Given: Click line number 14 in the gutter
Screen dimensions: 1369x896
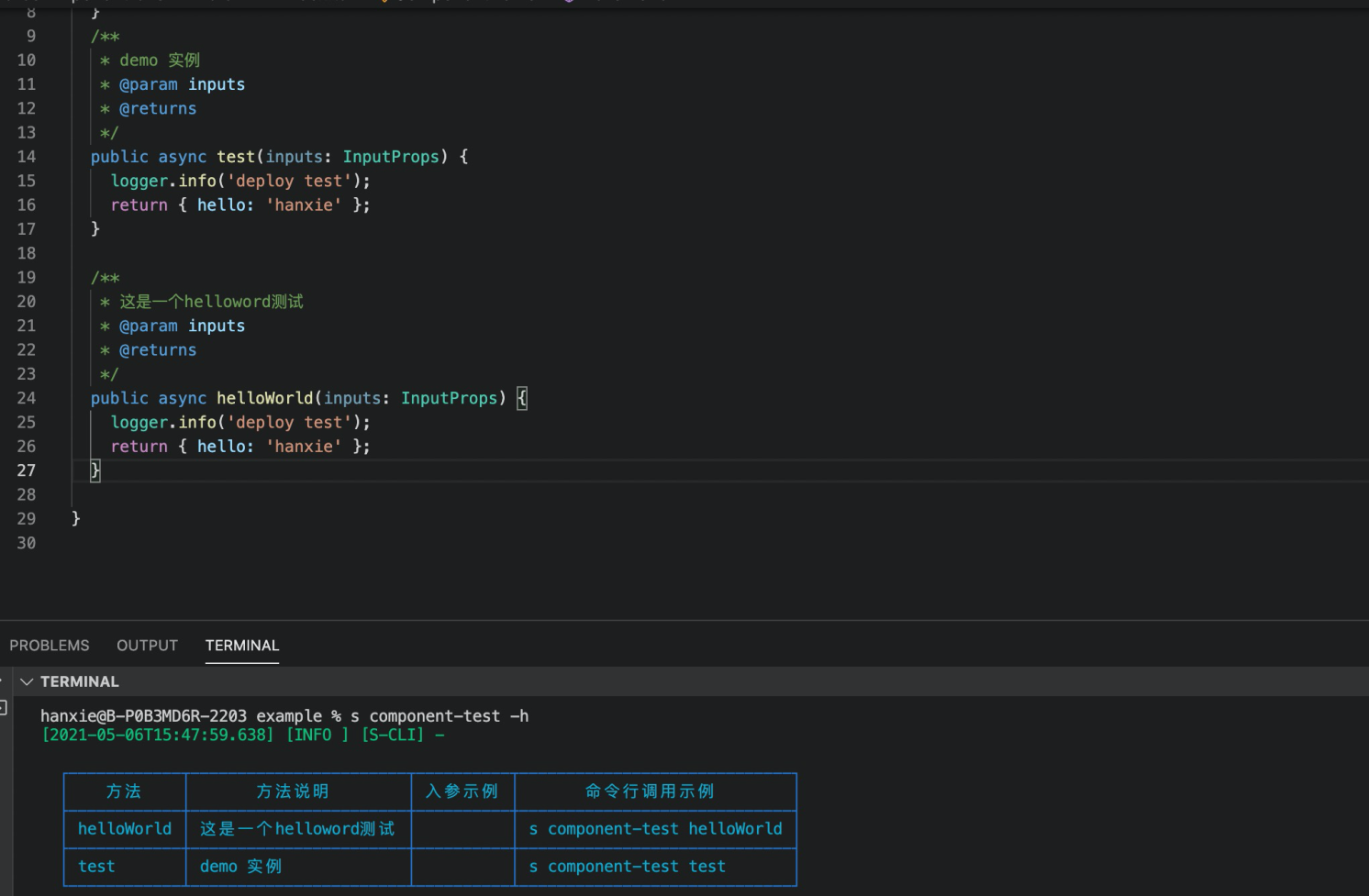Looking at the screenshot, I should 27,157.
